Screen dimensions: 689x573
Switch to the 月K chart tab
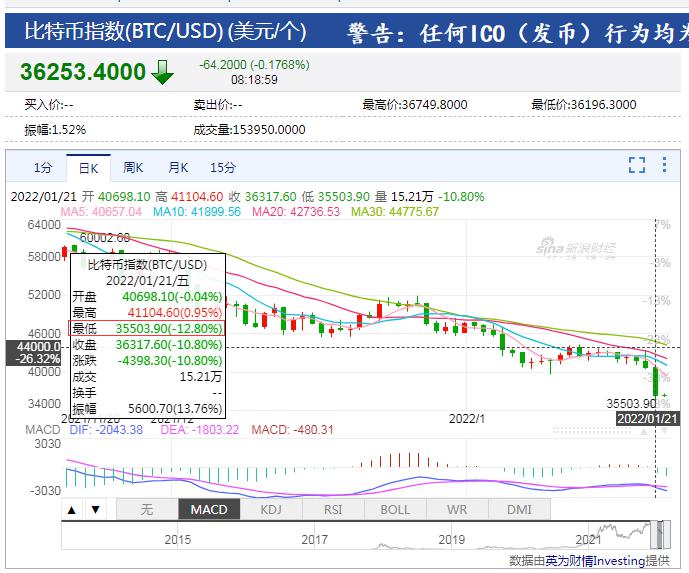click(x=178, y=167)
